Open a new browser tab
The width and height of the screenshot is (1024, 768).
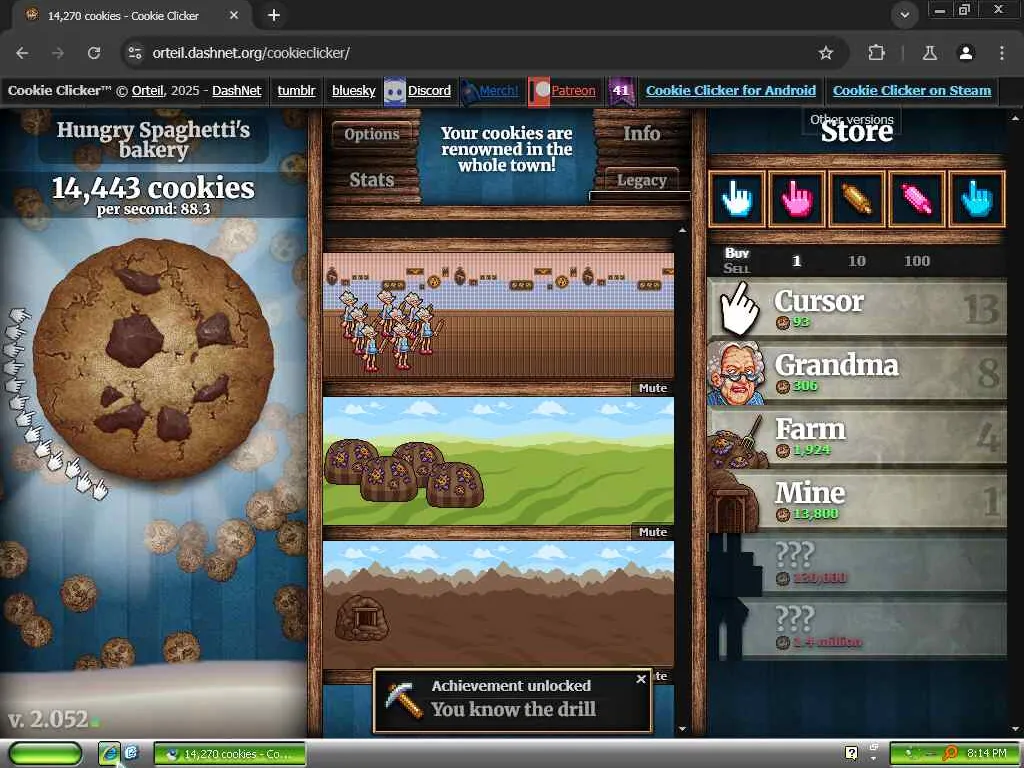tap(274, 15)
